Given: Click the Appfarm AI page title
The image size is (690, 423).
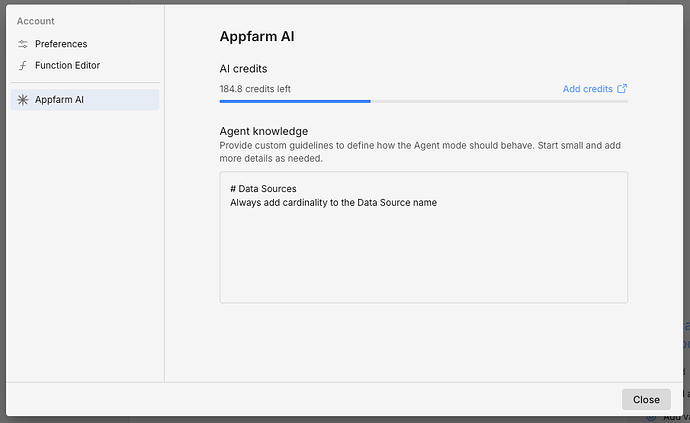Looking at the screenshot, I should coord(257,37).
